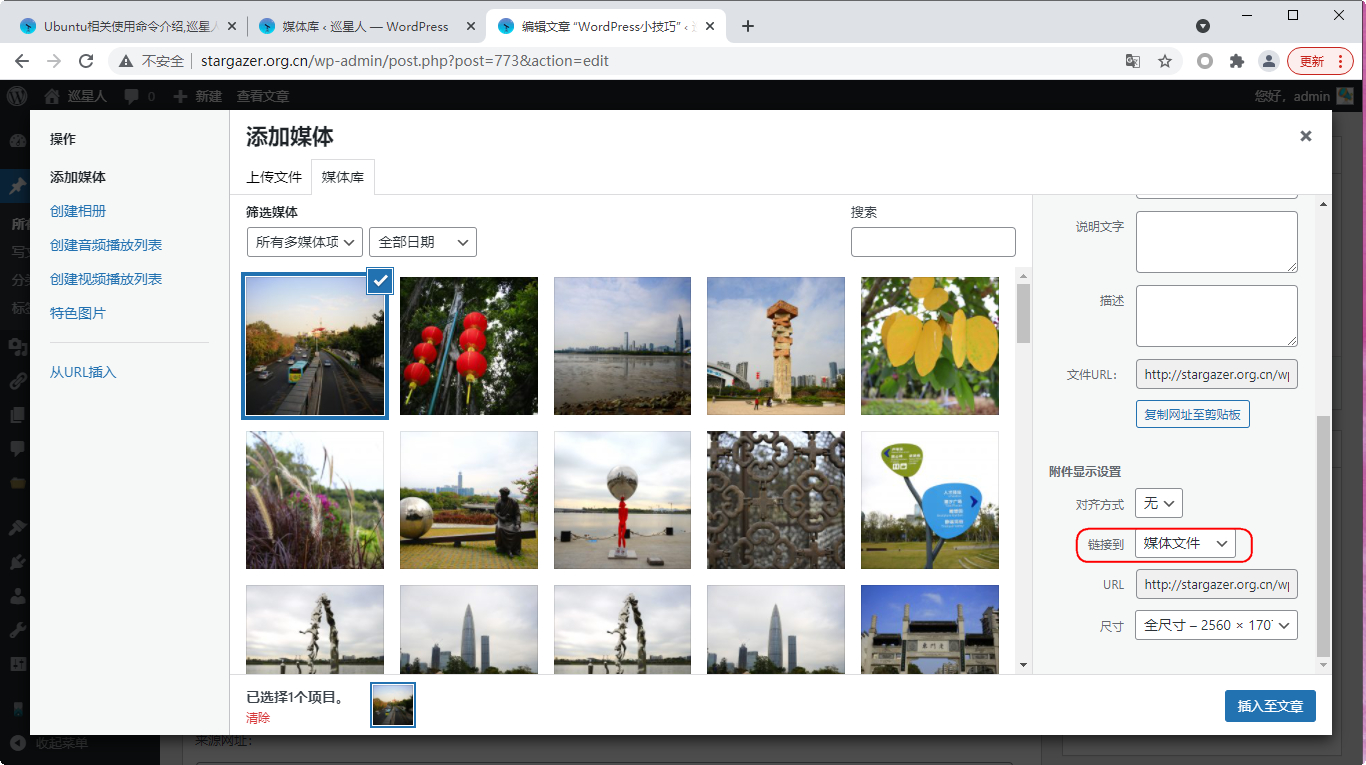Open a new browser tab with plus icon
Screen dimensions: 1366x765
748,26
